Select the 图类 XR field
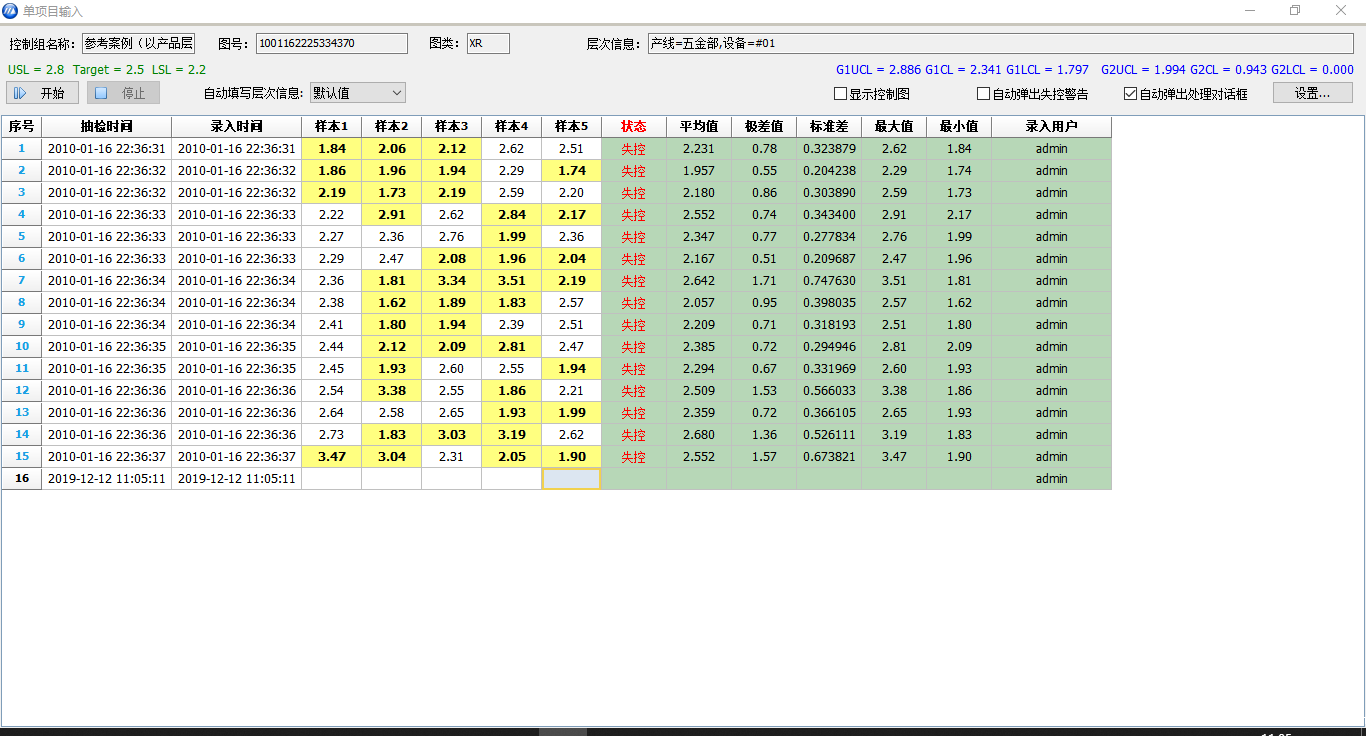The width and height of the screenshot is (1366, 736). pyautogui.click(x=488, y=44)
